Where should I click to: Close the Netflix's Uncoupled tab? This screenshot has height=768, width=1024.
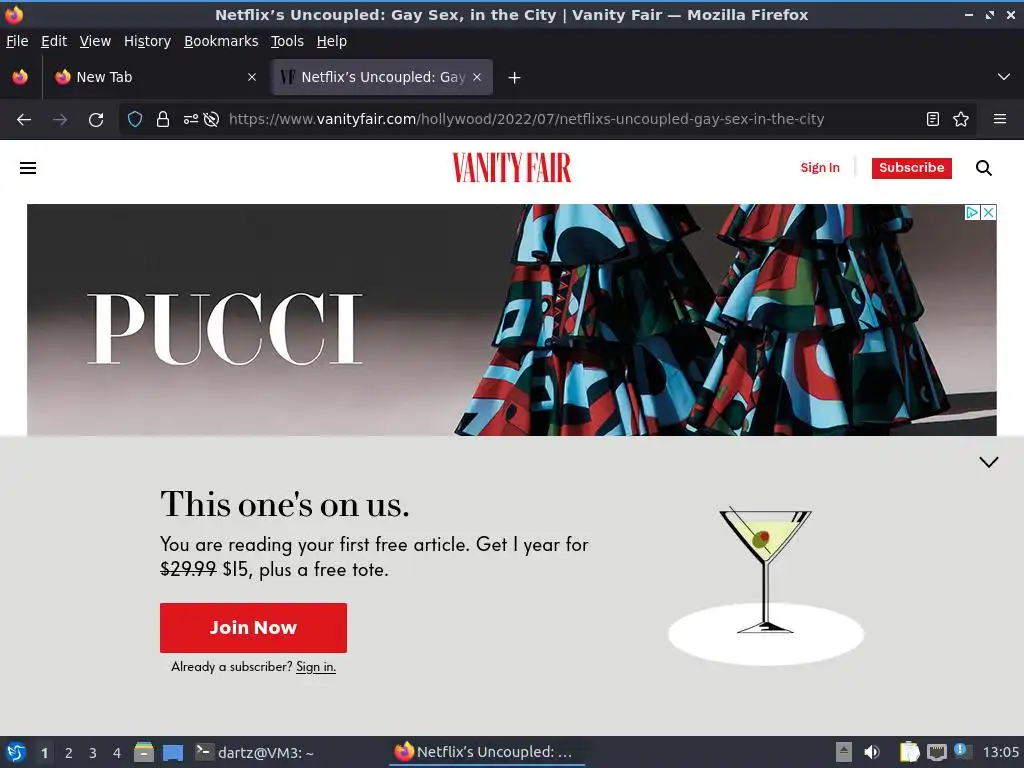[477, 77]
